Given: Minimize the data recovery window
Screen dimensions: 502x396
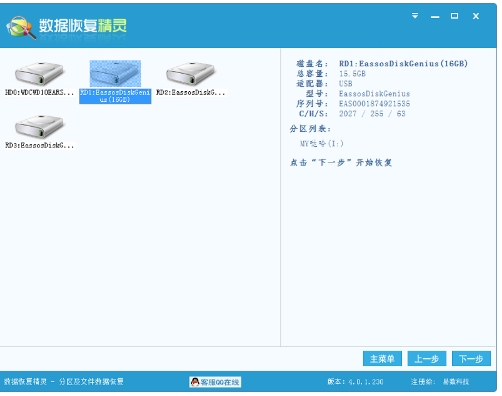Looking at the screenshot, I should [x=435, y=16].
